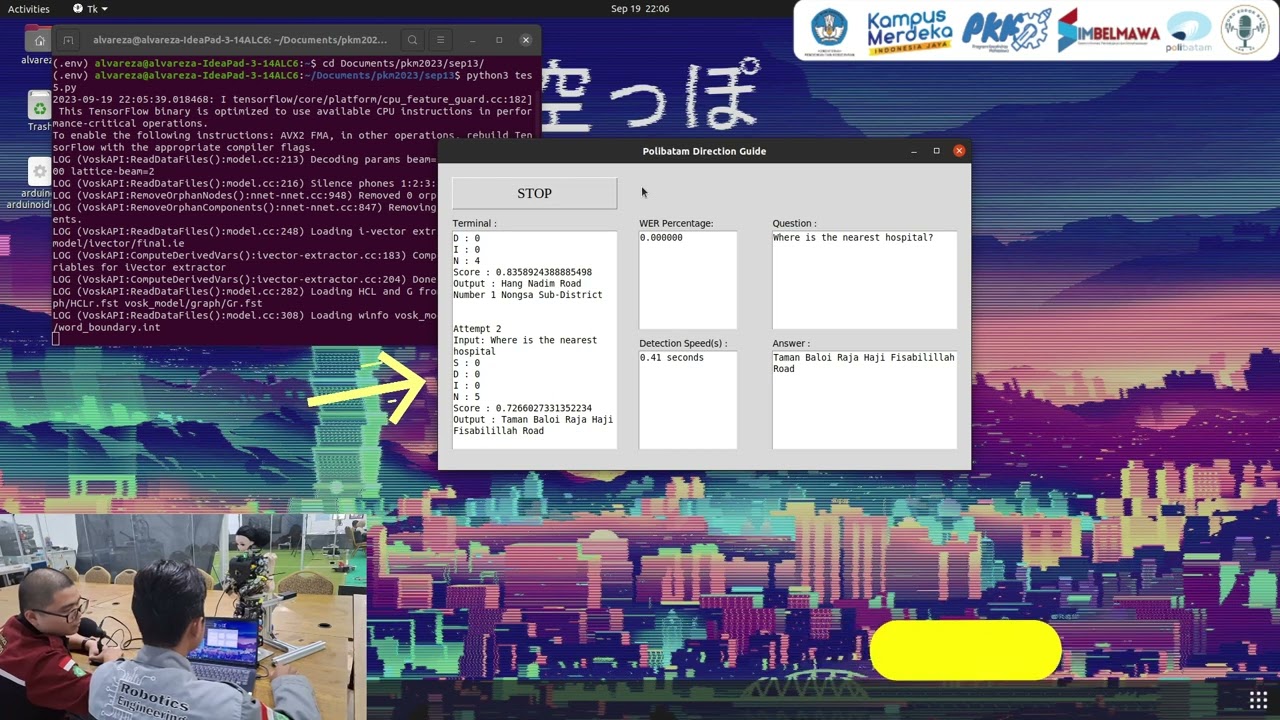1280x720 pixels.
Task: Click the '0.41 seconds' detection speed value
Action: (x=672, y=358)
